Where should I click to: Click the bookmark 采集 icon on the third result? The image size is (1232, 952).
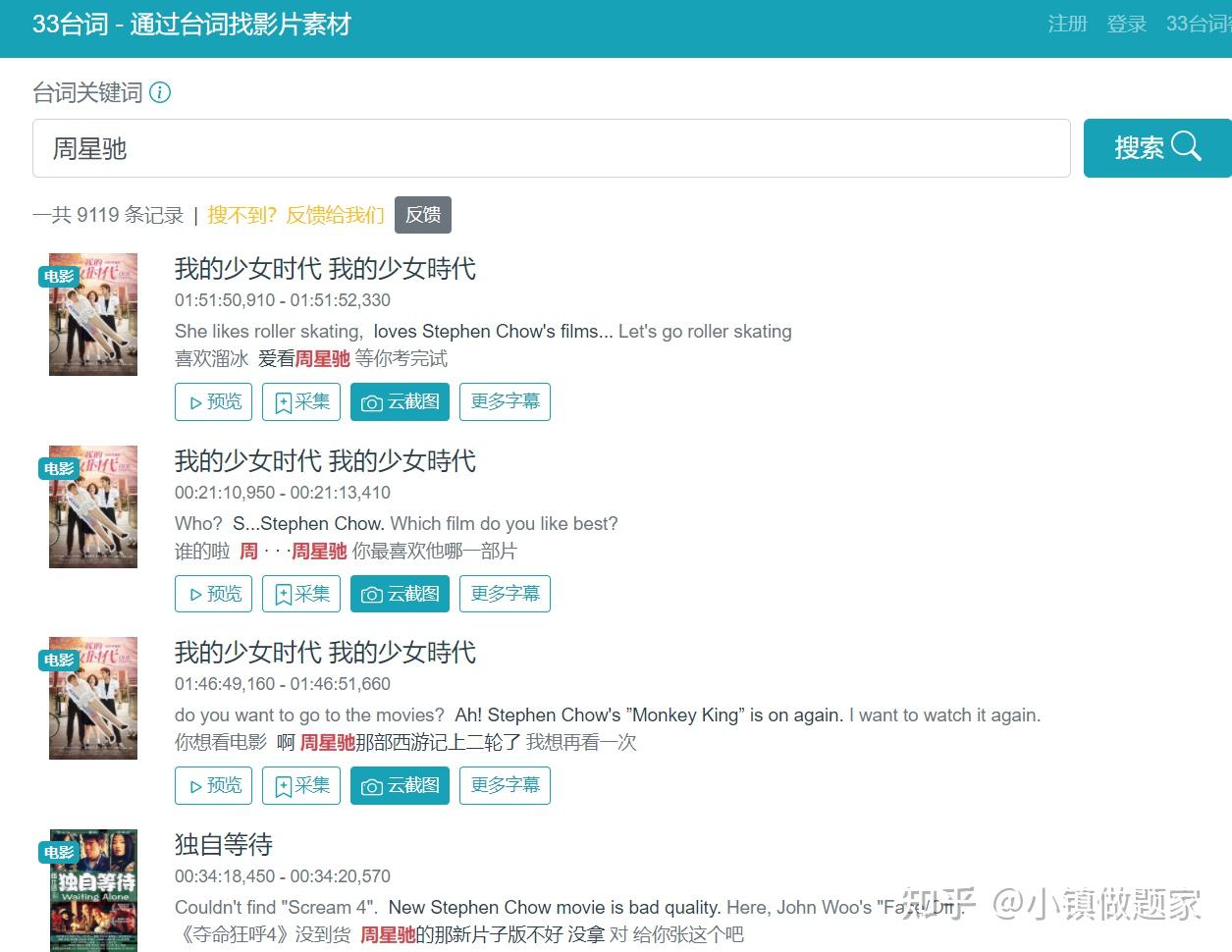[283, 785]
